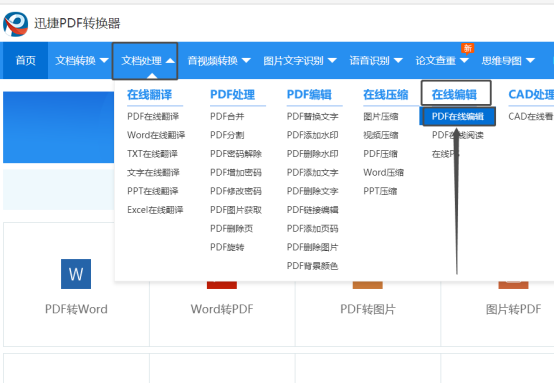554x384 pixels.
Task: Open the PDF转图片 conversion card
Action: (368, 309)
